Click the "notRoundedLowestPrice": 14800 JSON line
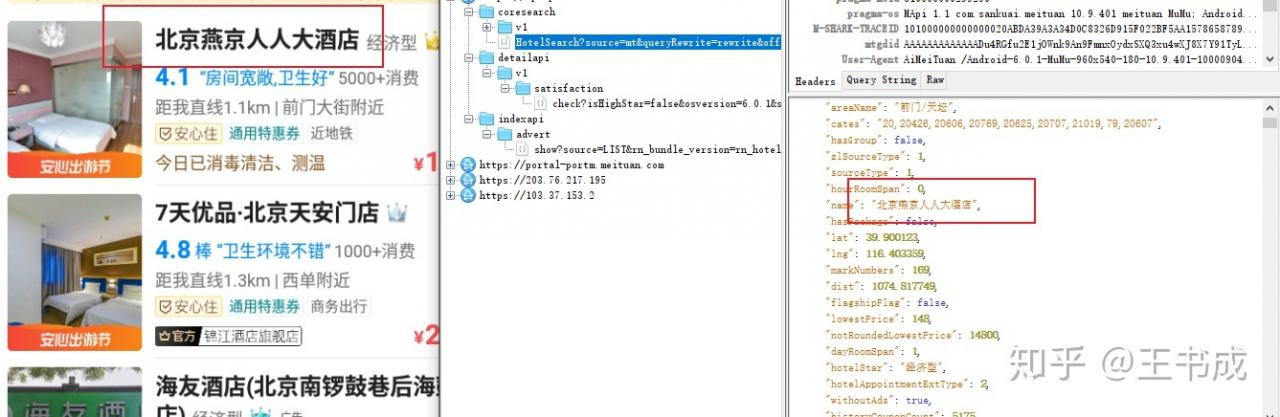 click(912, 335)
